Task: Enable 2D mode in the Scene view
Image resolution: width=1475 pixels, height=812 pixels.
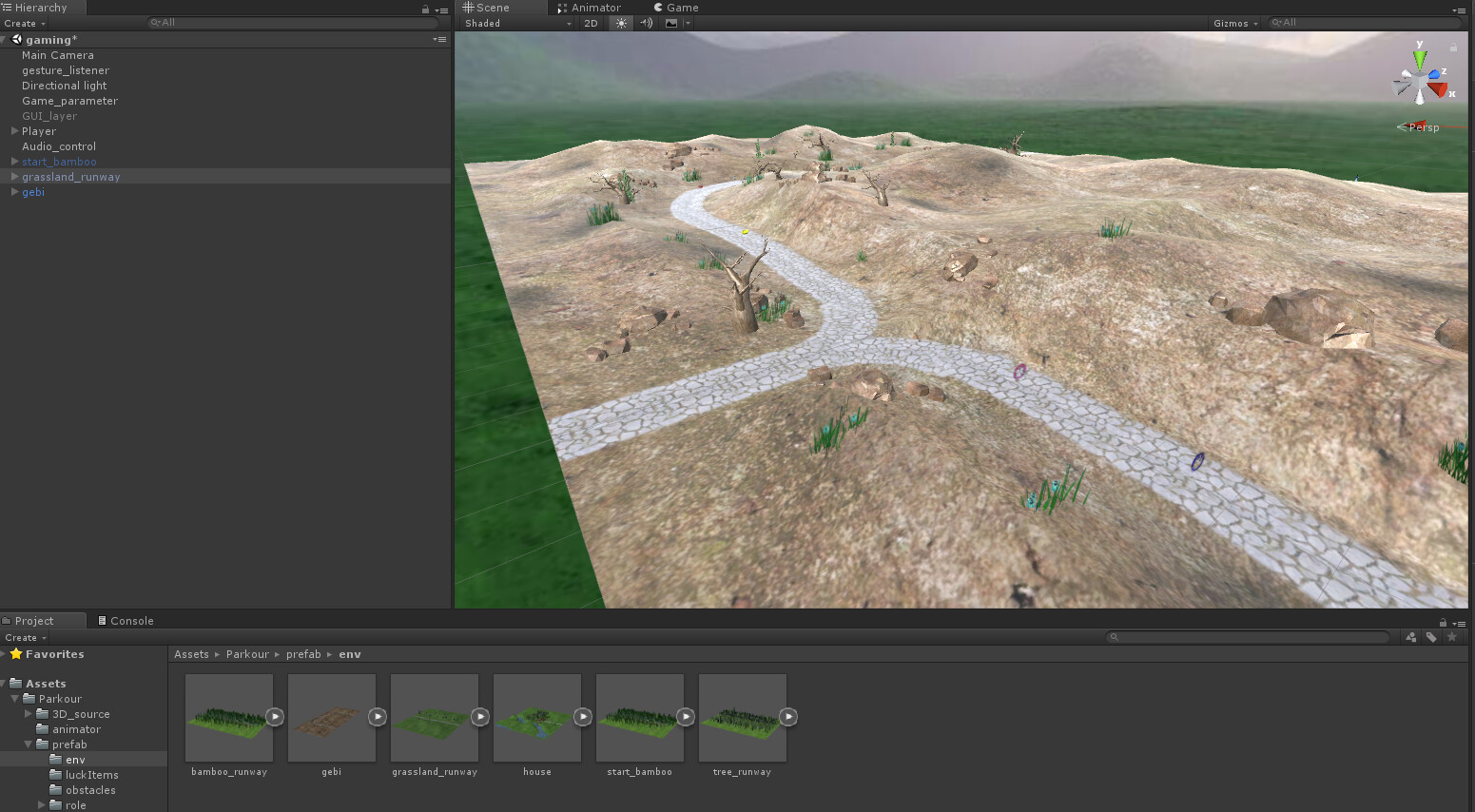Action: tap(591, 23)
